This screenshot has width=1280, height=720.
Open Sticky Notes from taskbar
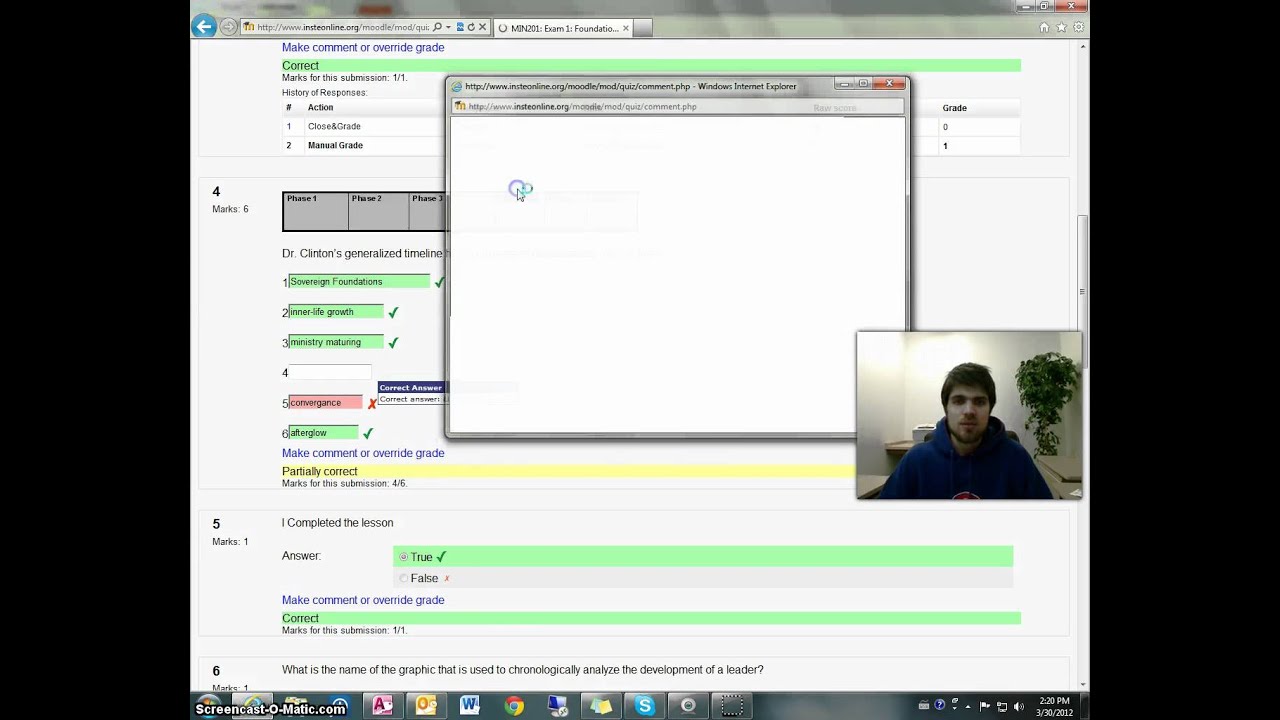[601, 706]
